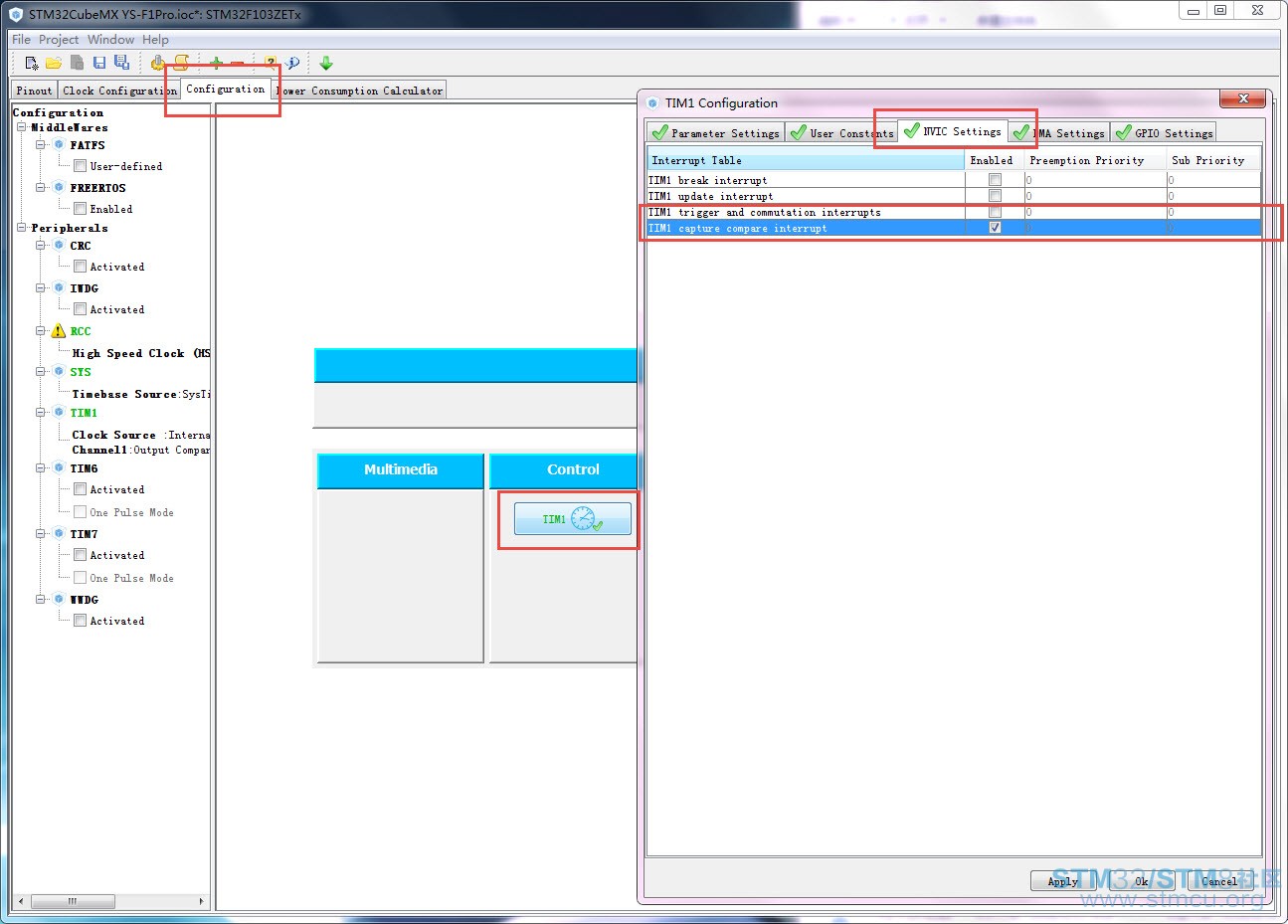Click the FREERTOS gear icon in tree
This screenshot has width=1288, height=924.
pos(59,188)
